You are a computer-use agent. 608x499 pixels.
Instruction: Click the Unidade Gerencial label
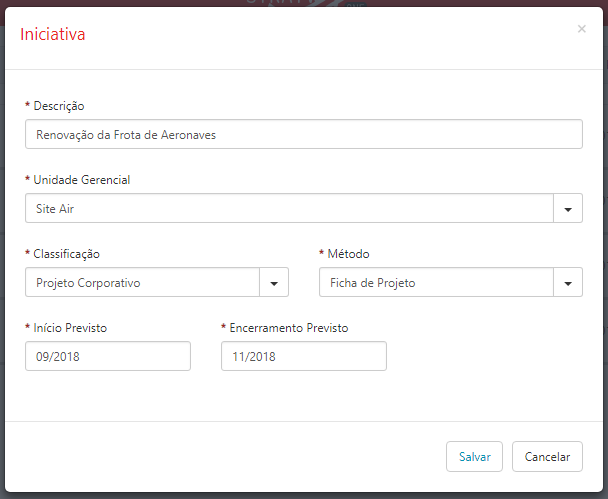[81, 180]
